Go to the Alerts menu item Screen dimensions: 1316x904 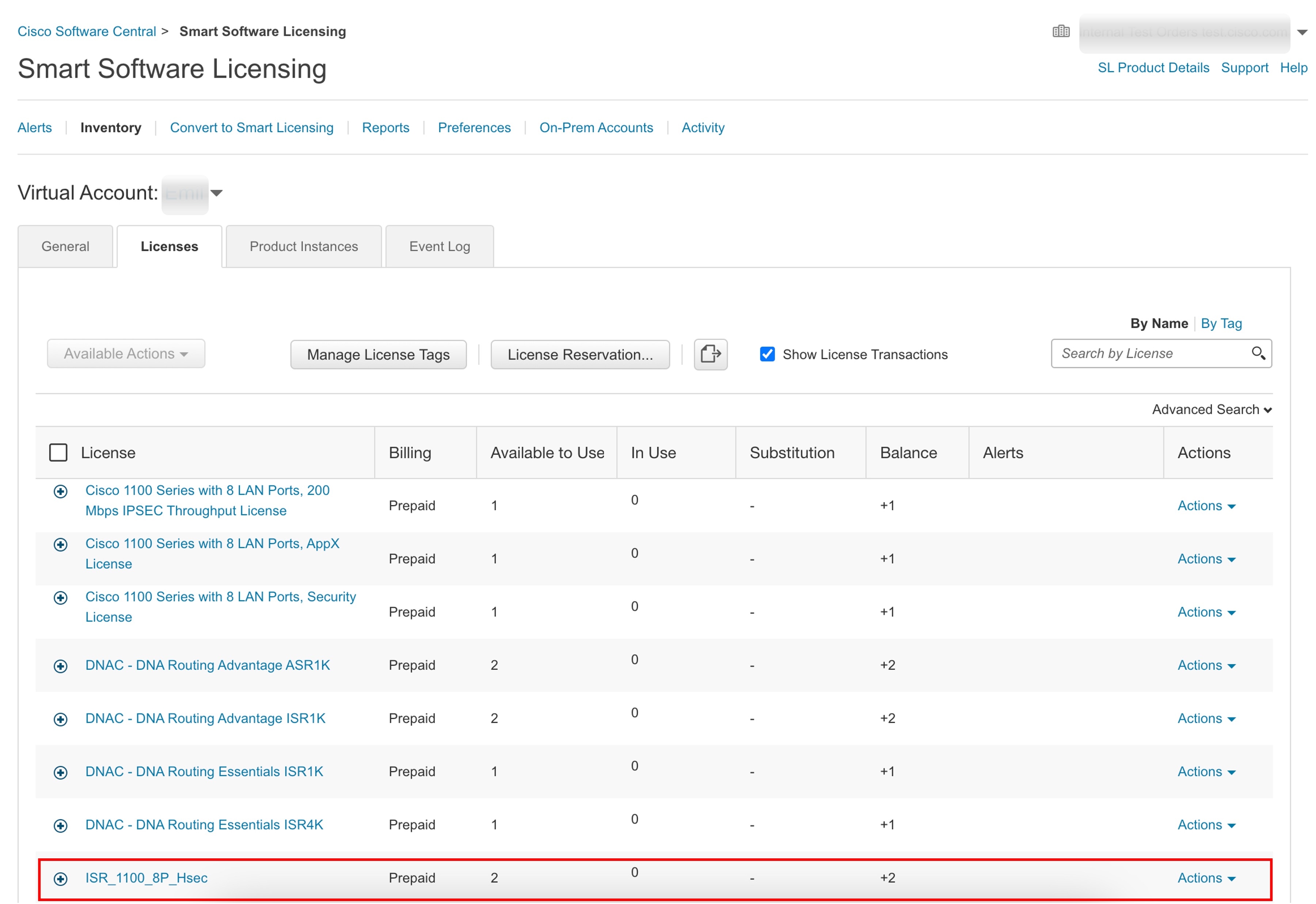pos(35,127)
